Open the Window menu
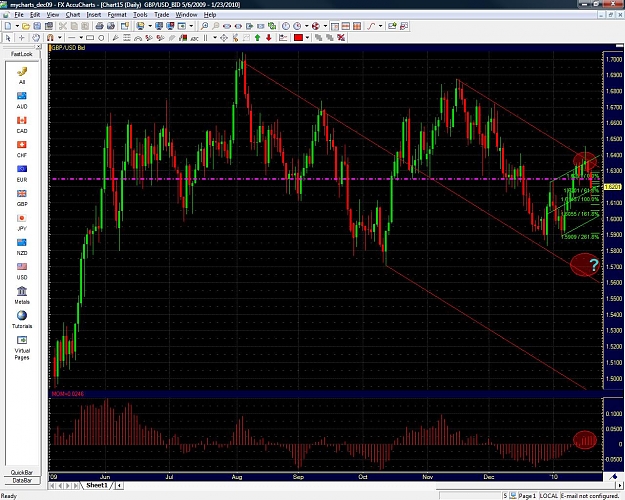This screenshot has height=500, width=625. point(186,15)
